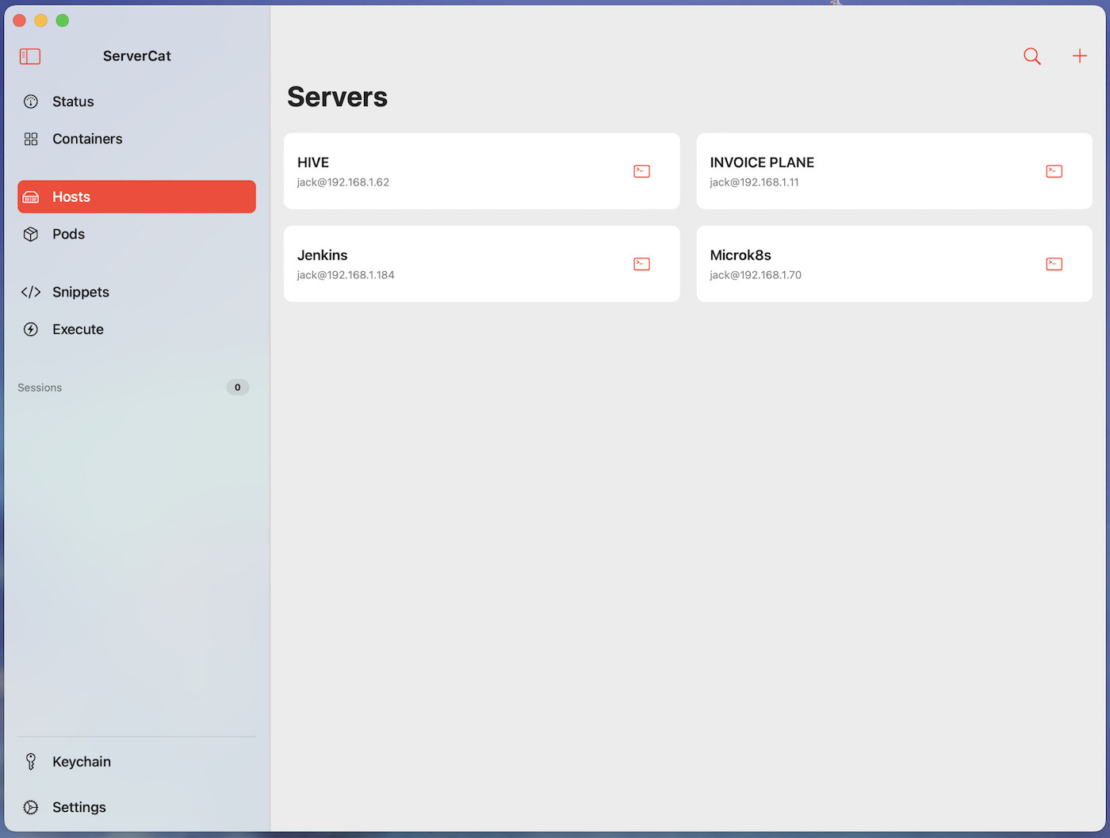Open a terminal session to HIVE server
The image size is (1110, 838).
click(x=641, y=171)
